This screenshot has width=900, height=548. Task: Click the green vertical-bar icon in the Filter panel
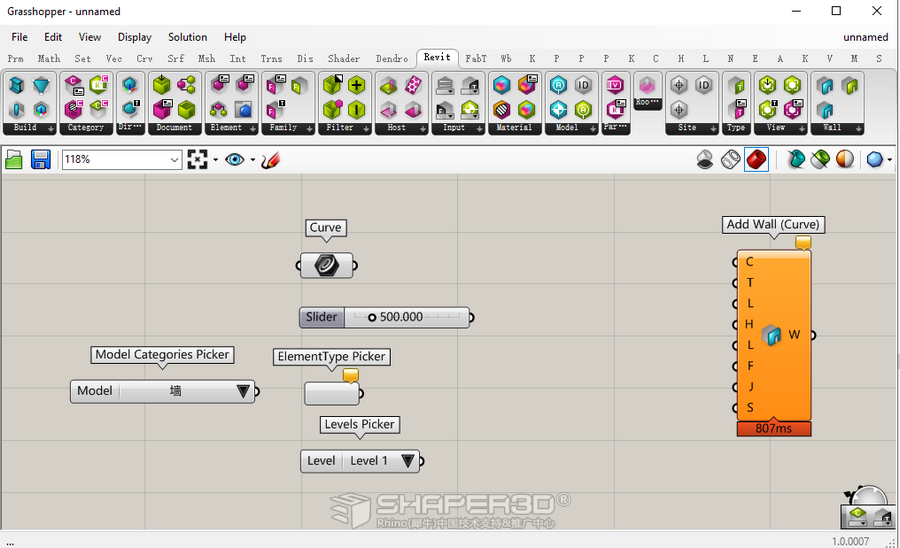[356, 109]
